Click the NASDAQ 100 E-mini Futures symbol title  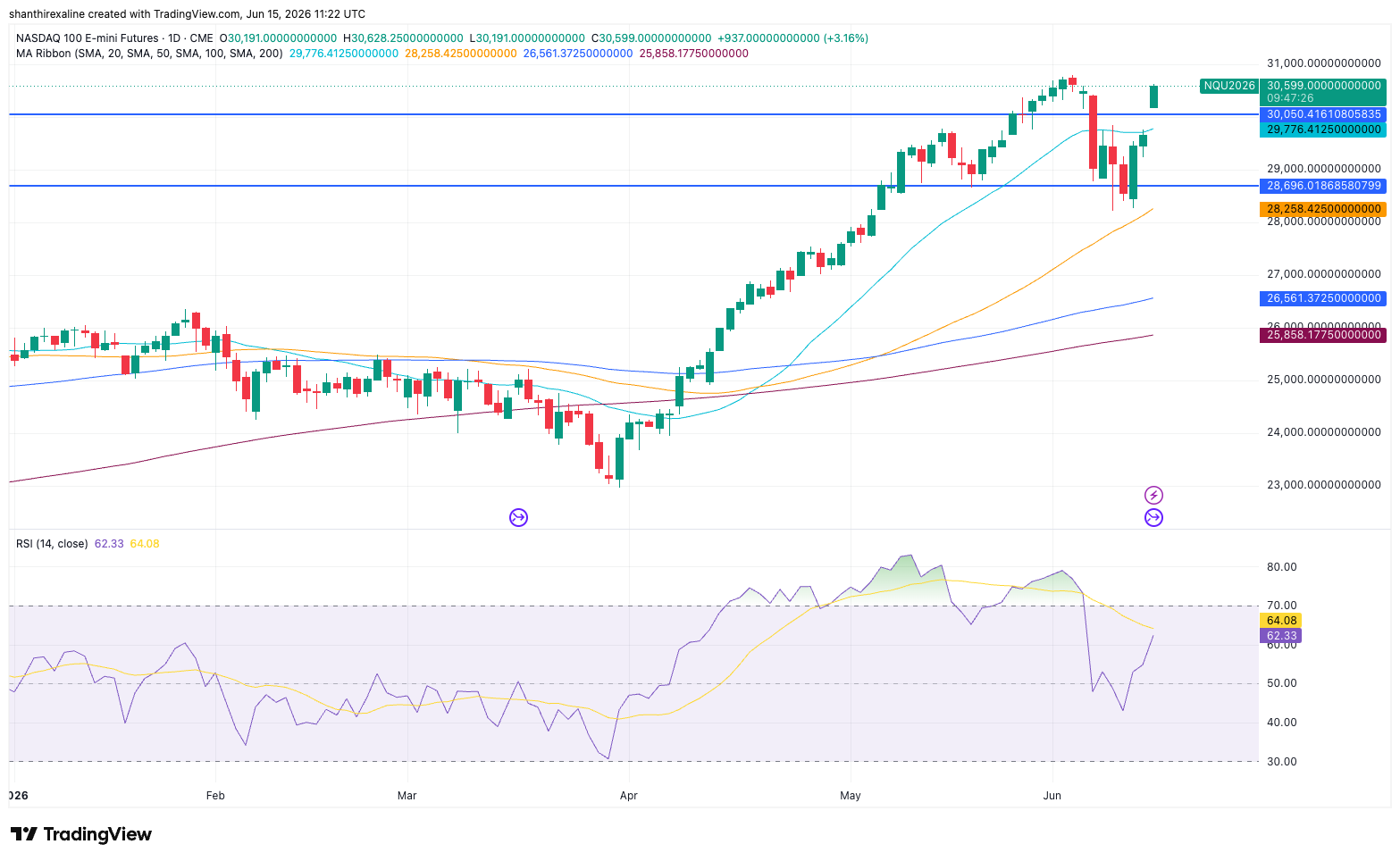pyautogui.click(x=114, y=38)
